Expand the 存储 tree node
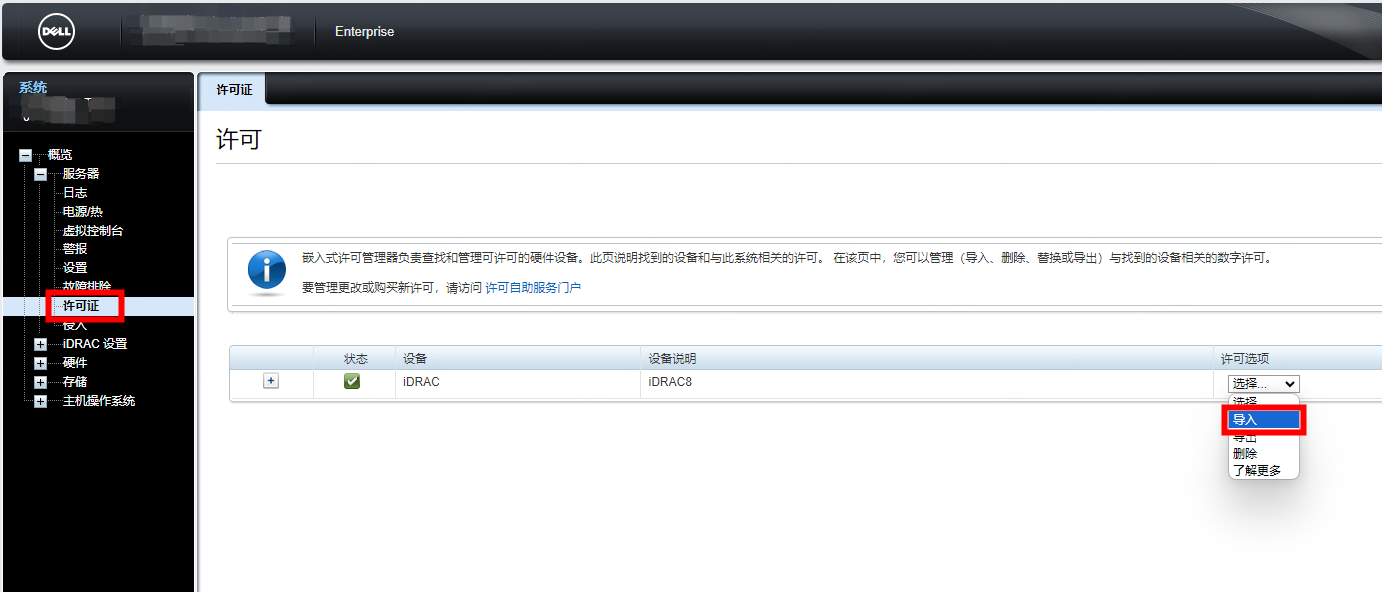 tap(40, 382)
